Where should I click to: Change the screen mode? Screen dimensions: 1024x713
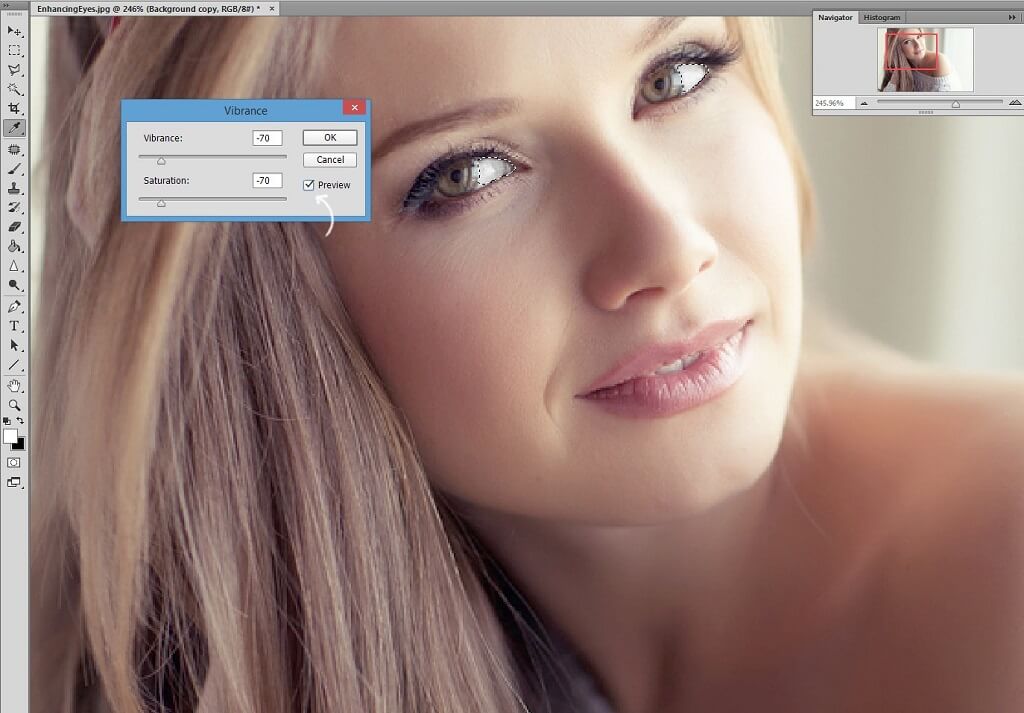pos(14,483)
